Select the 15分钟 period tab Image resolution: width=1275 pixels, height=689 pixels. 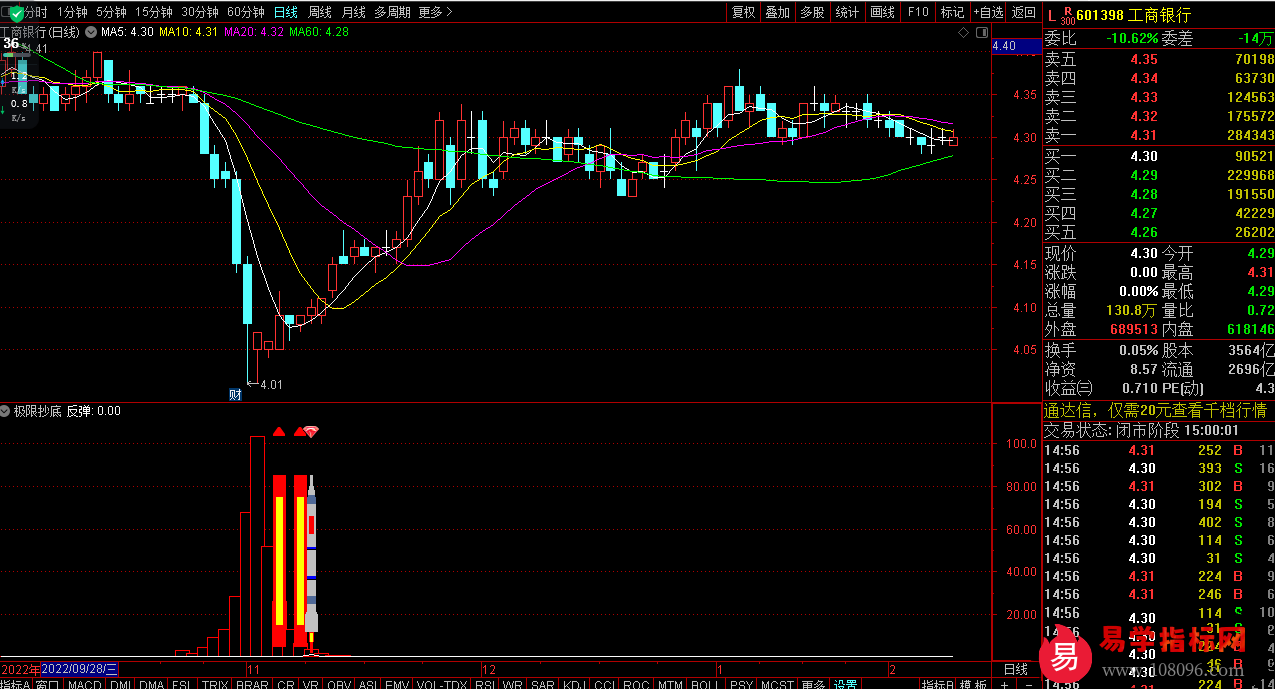click(x=153, y=12)
